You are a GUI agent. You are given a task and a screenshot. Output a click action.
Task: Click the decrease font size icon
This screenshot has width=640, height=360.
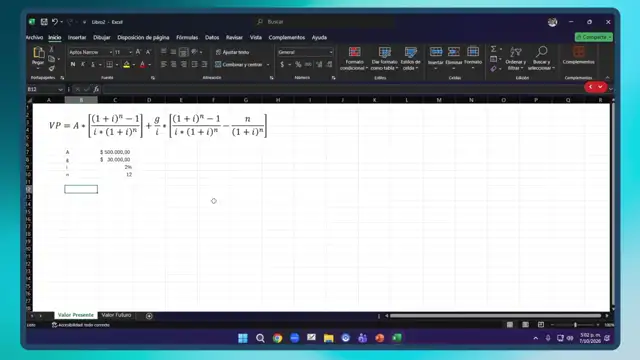point(148,52)
